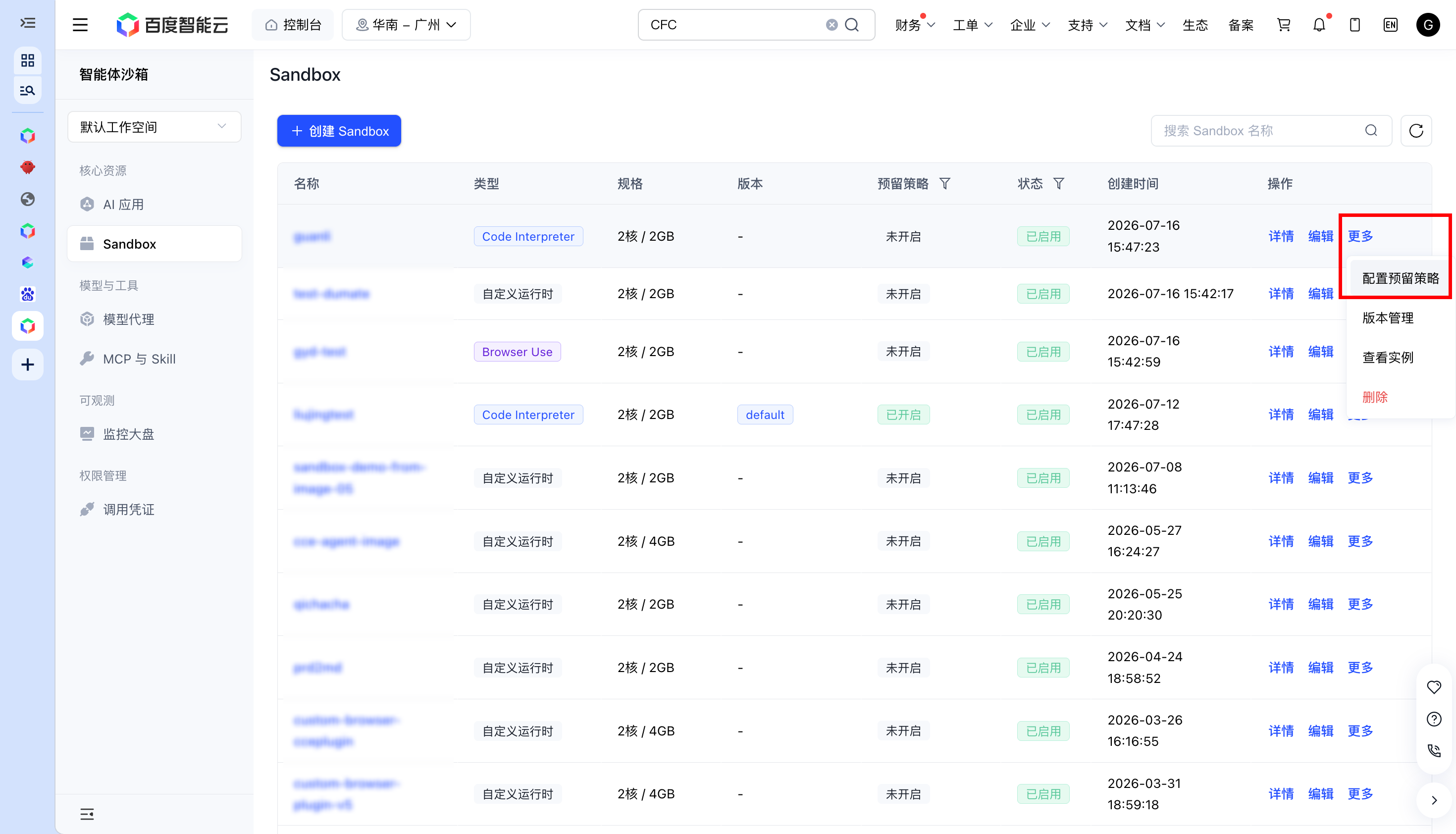Open 更多 for the 2026-07-08 row

click(1360, 478)
